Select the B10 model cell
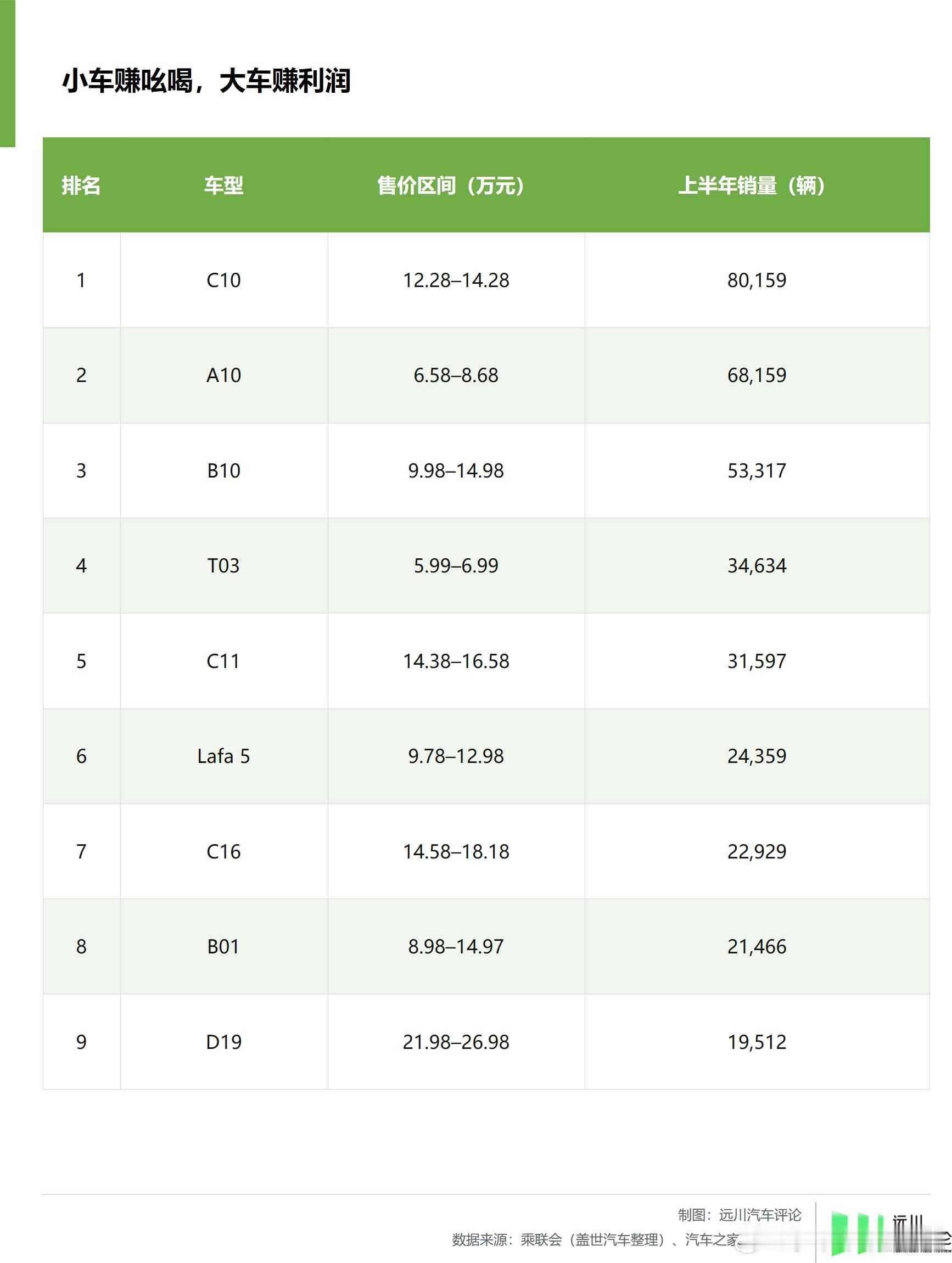 [224, 470]
